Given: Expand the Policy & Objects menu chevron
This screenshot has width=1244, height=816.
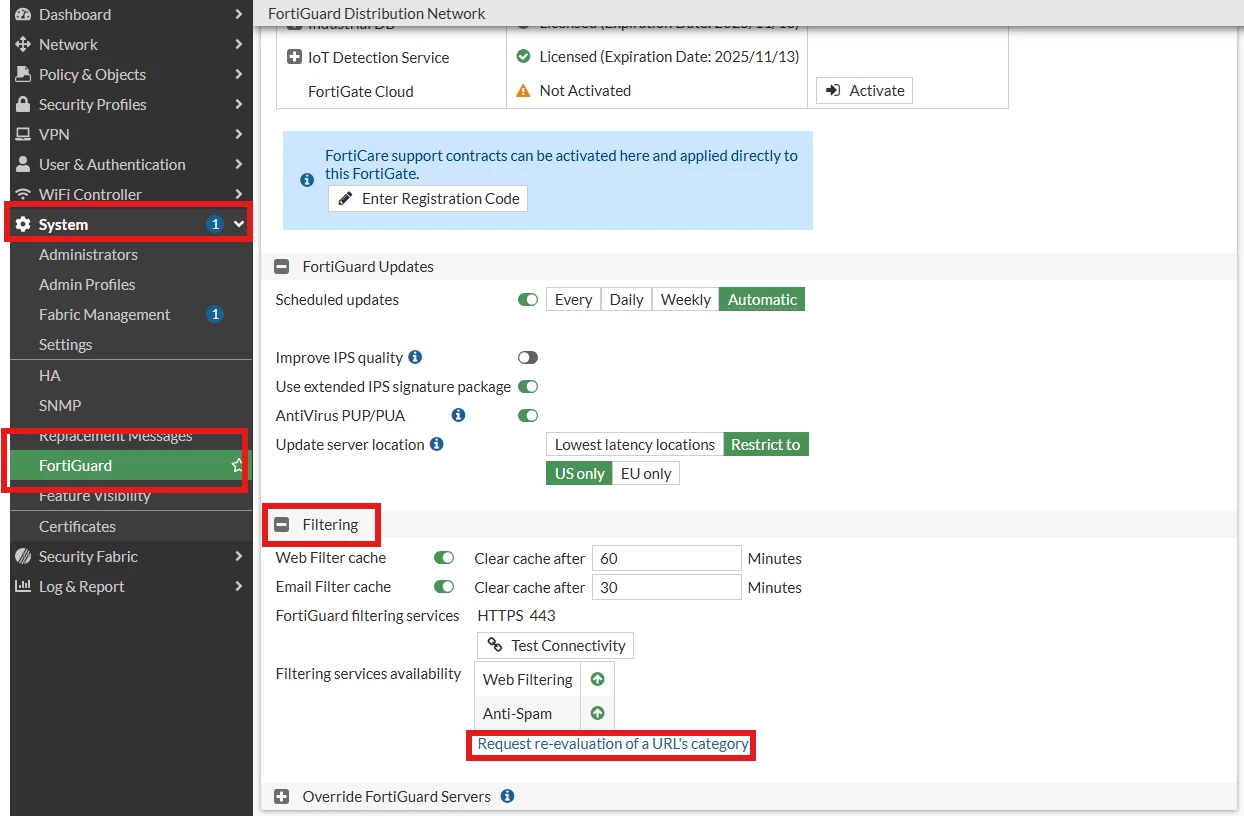Looking at the screenshot, I should click(x=238, y=74).
